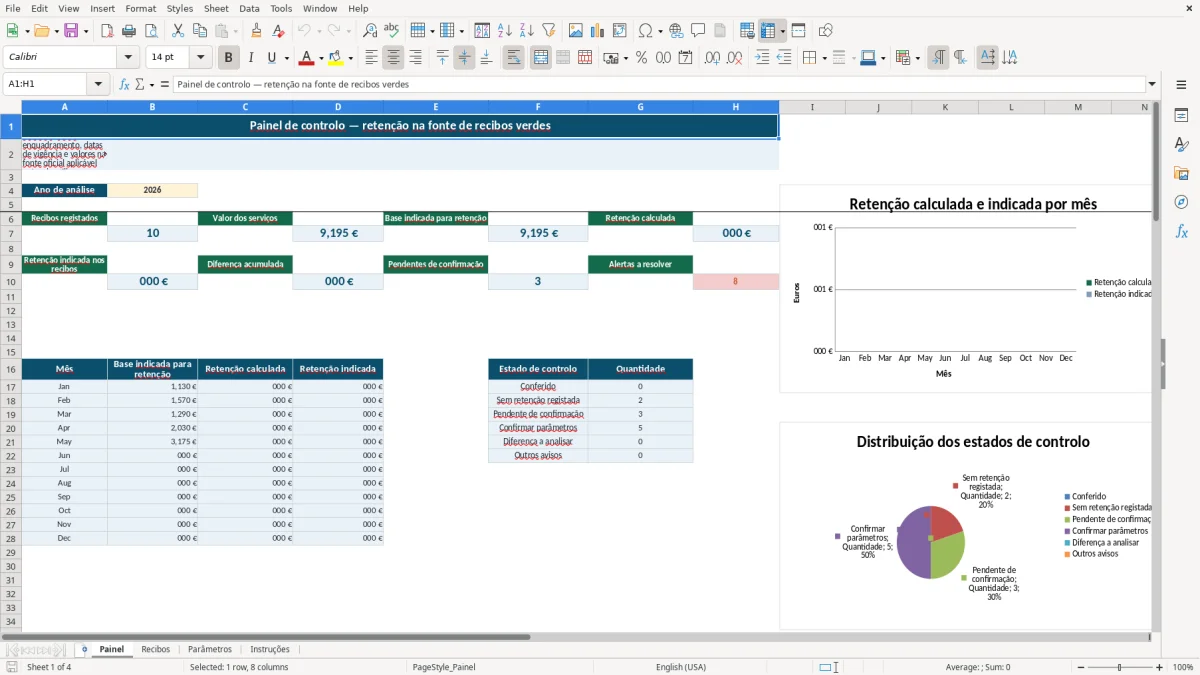Switch to the Parâmetros sheet tab

click(x=210, y=649)
